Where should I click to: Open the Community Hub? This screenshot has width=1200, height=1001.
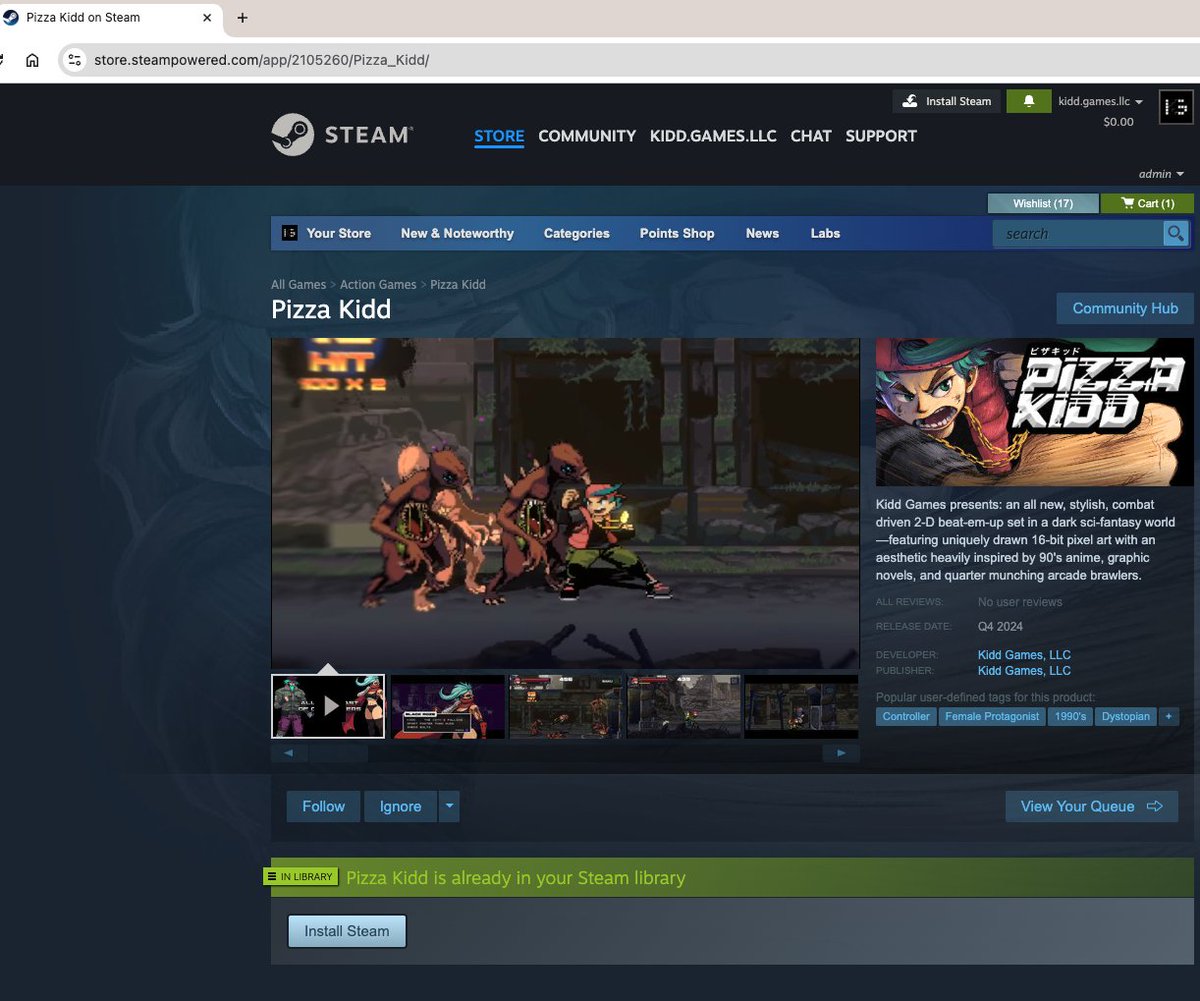[x=1125, y=308]
